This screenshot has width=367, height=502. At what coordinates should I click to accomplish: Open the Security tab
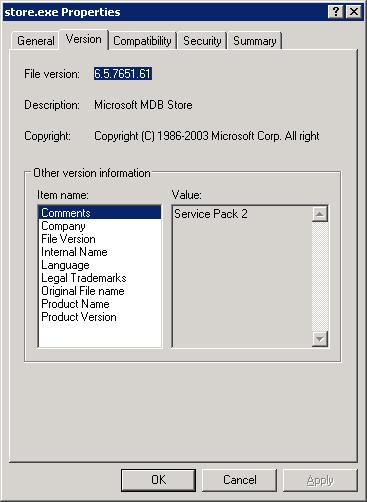point(202,41)
